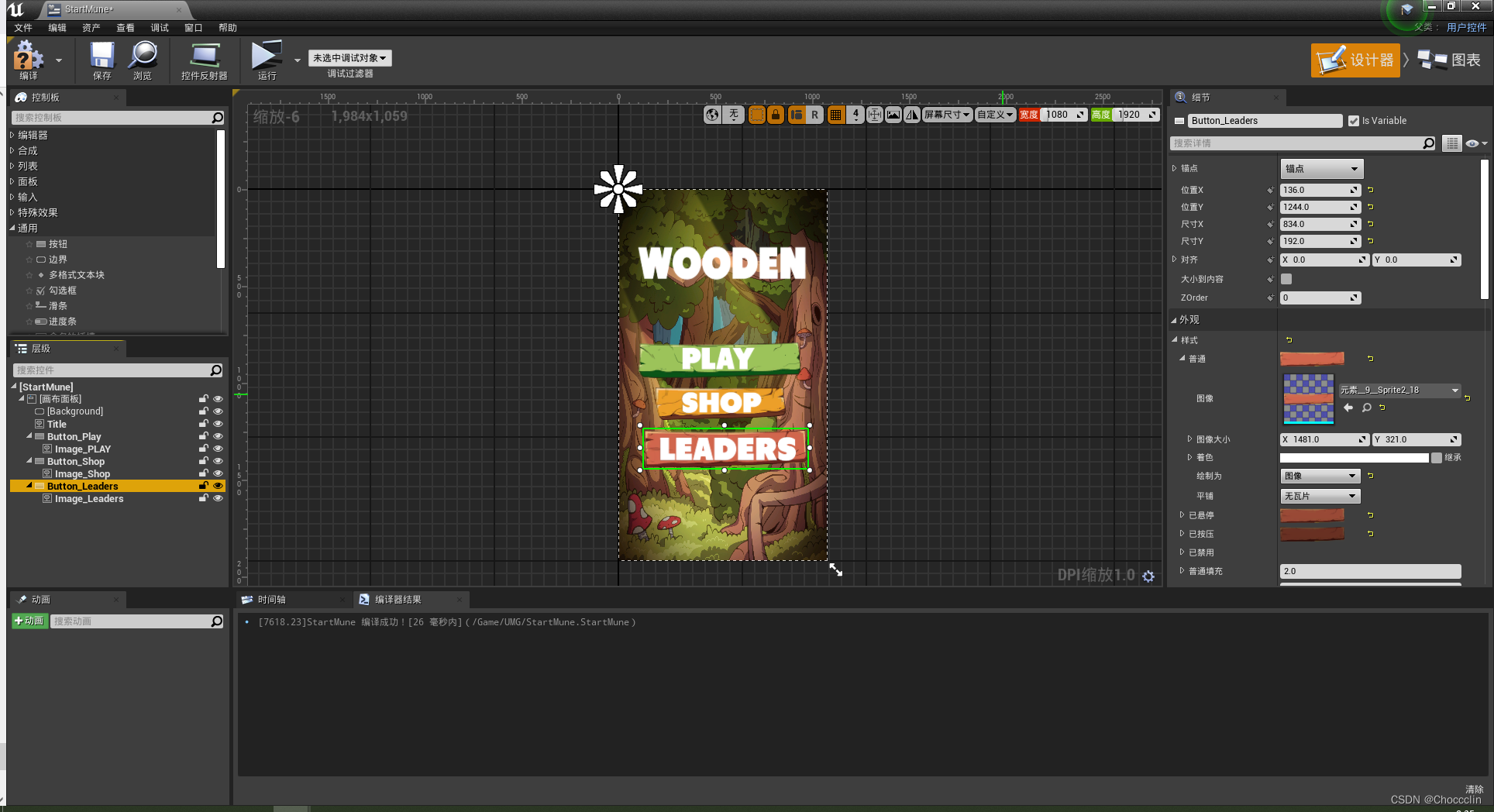
Task: Click Pressed (已按压) style brush swatch
Action: tap(1312, 534)
